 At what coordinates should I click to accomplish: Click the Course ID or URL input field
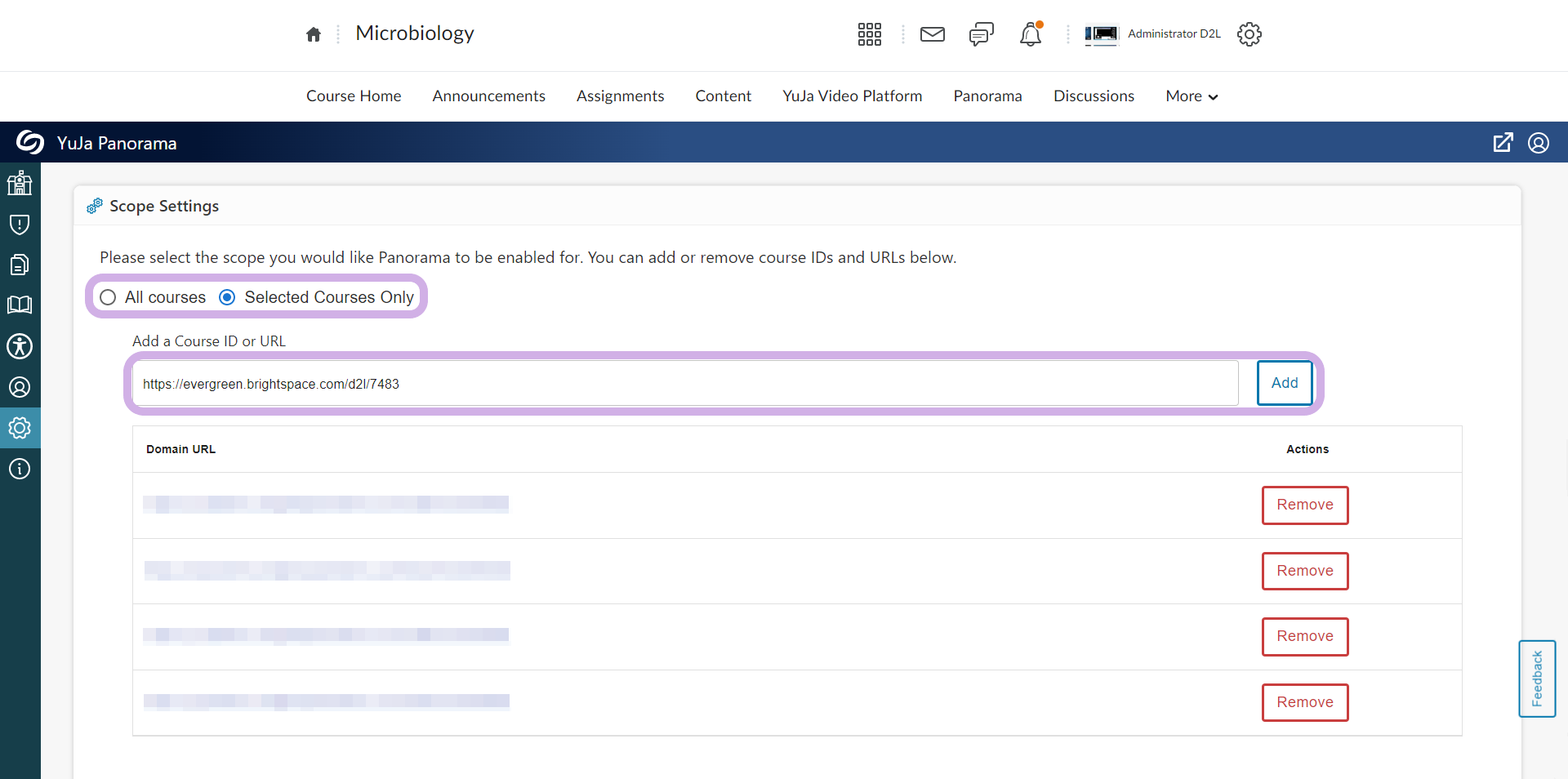(686, 384)
